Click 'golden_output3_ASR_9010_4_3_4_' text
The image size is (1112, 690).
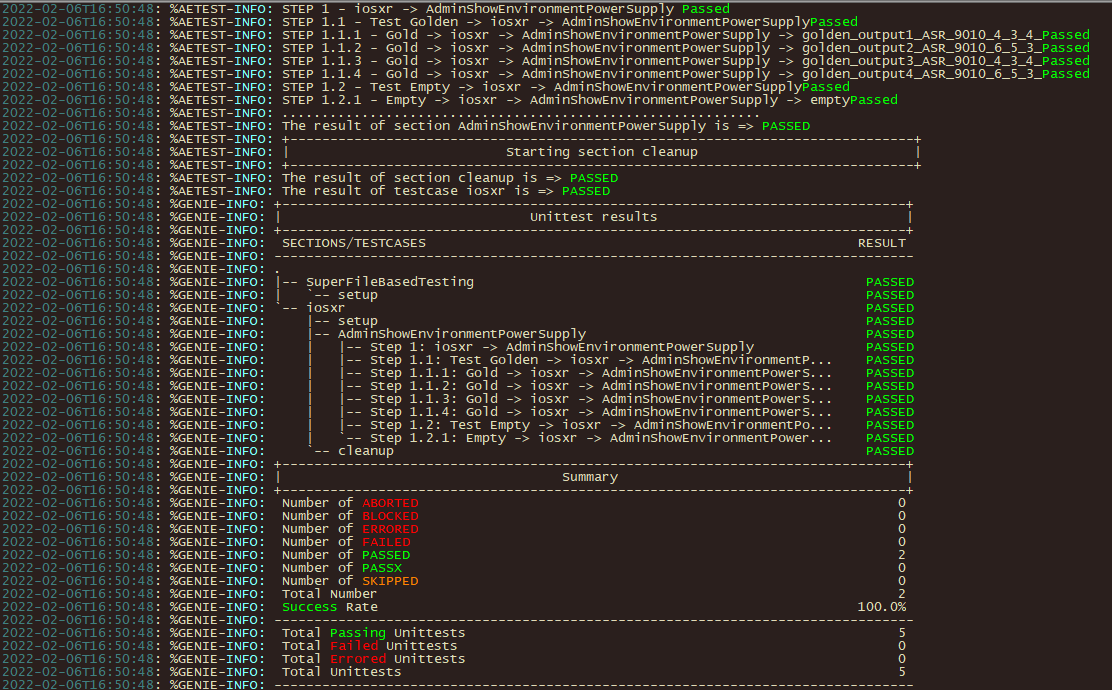point(921,61)
